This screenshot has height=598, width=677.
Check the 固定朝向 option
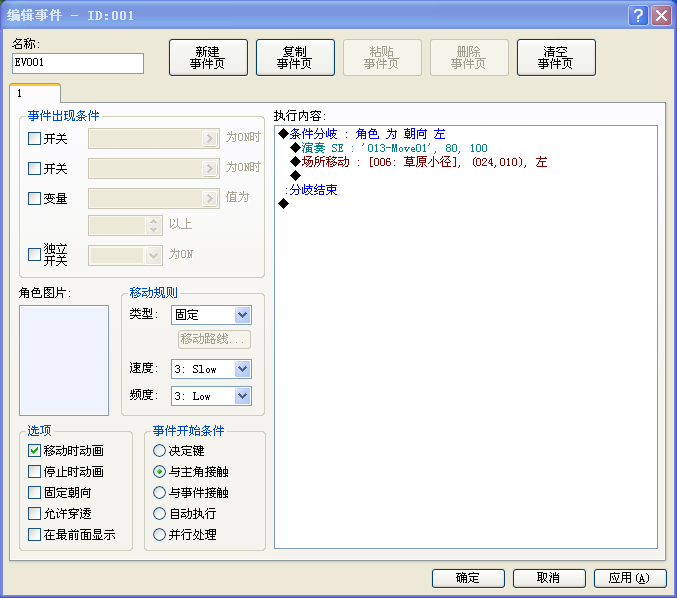point(34,493)
